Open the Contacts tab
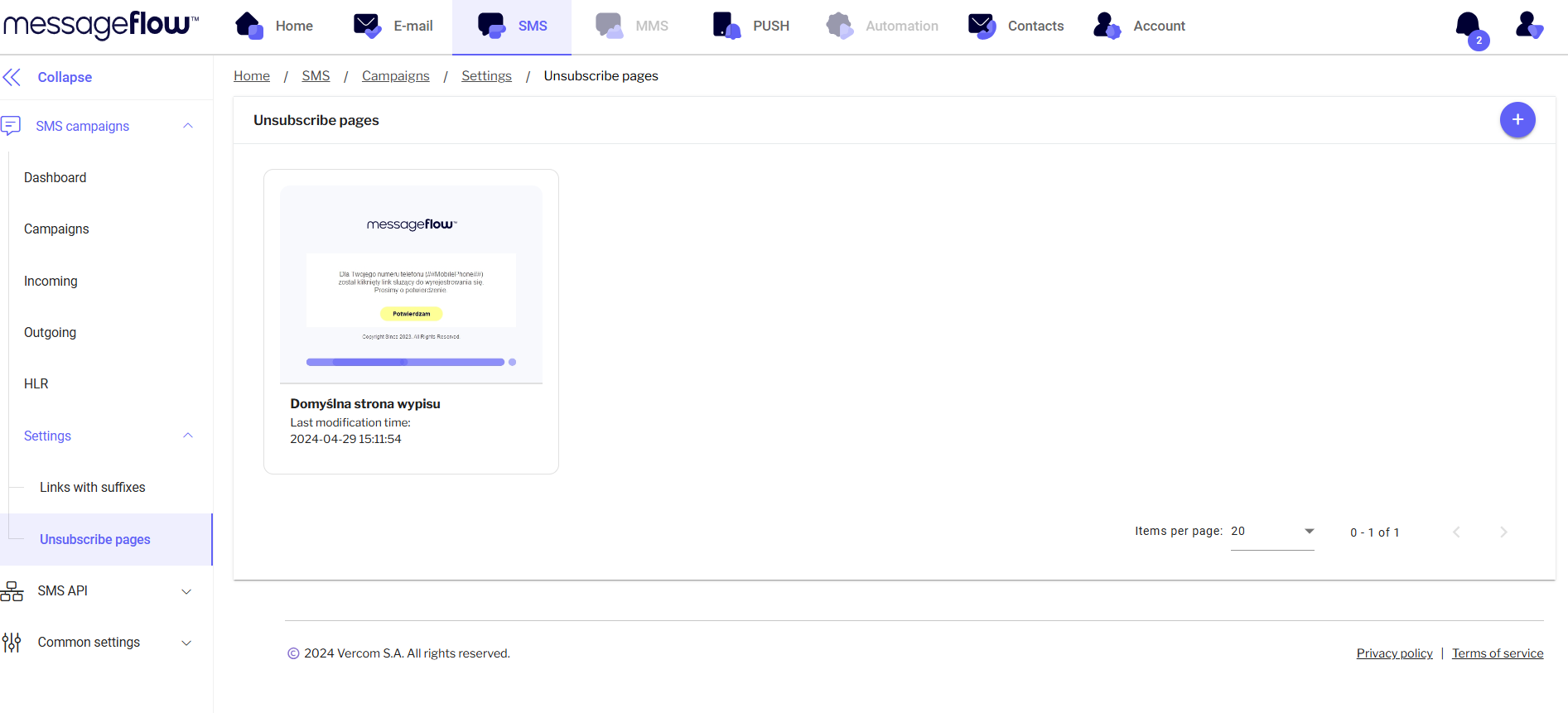1568x713 pixels. 1016,26
